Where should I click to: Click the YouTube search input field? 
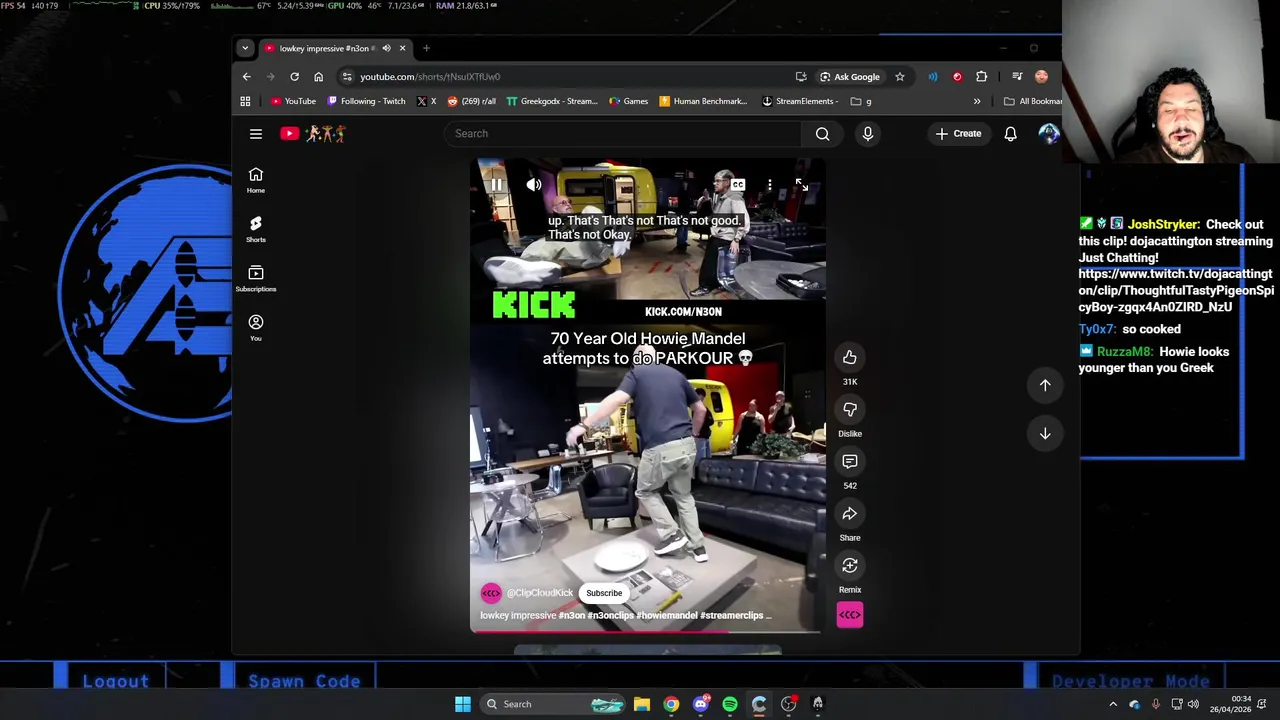click(x=624, y=133)
